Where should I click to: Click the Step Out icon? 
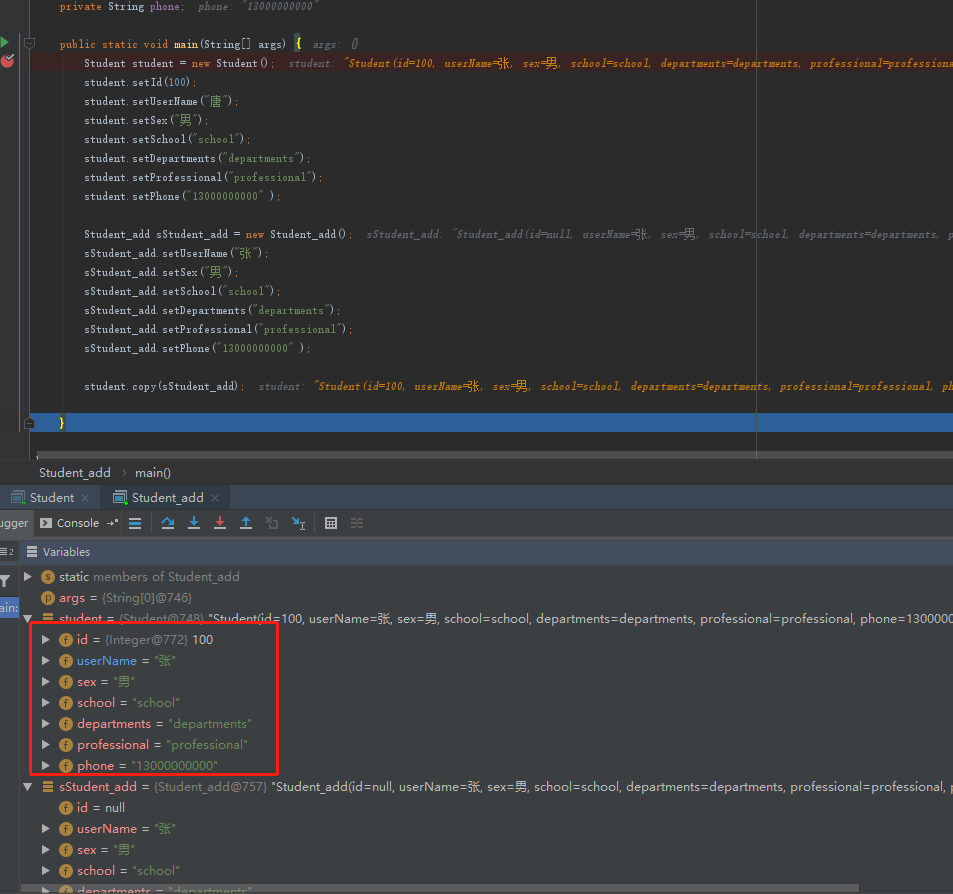pos(246,522)
